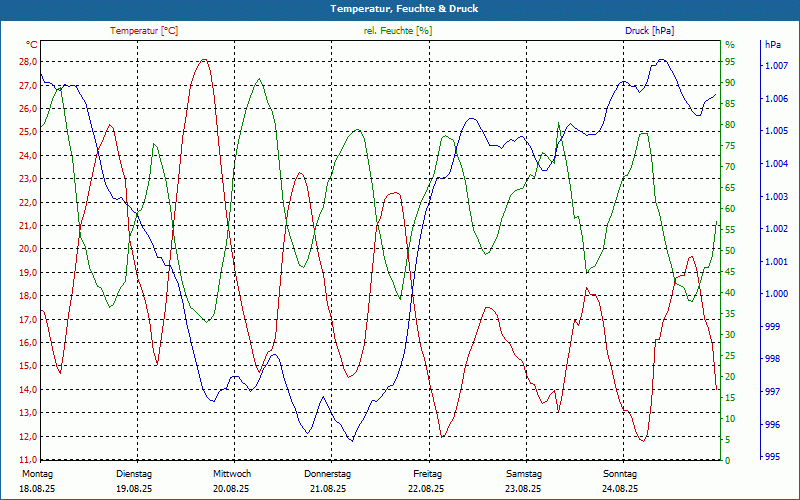
Task: Click the Mittwoch day label
Action: point(232,474)
